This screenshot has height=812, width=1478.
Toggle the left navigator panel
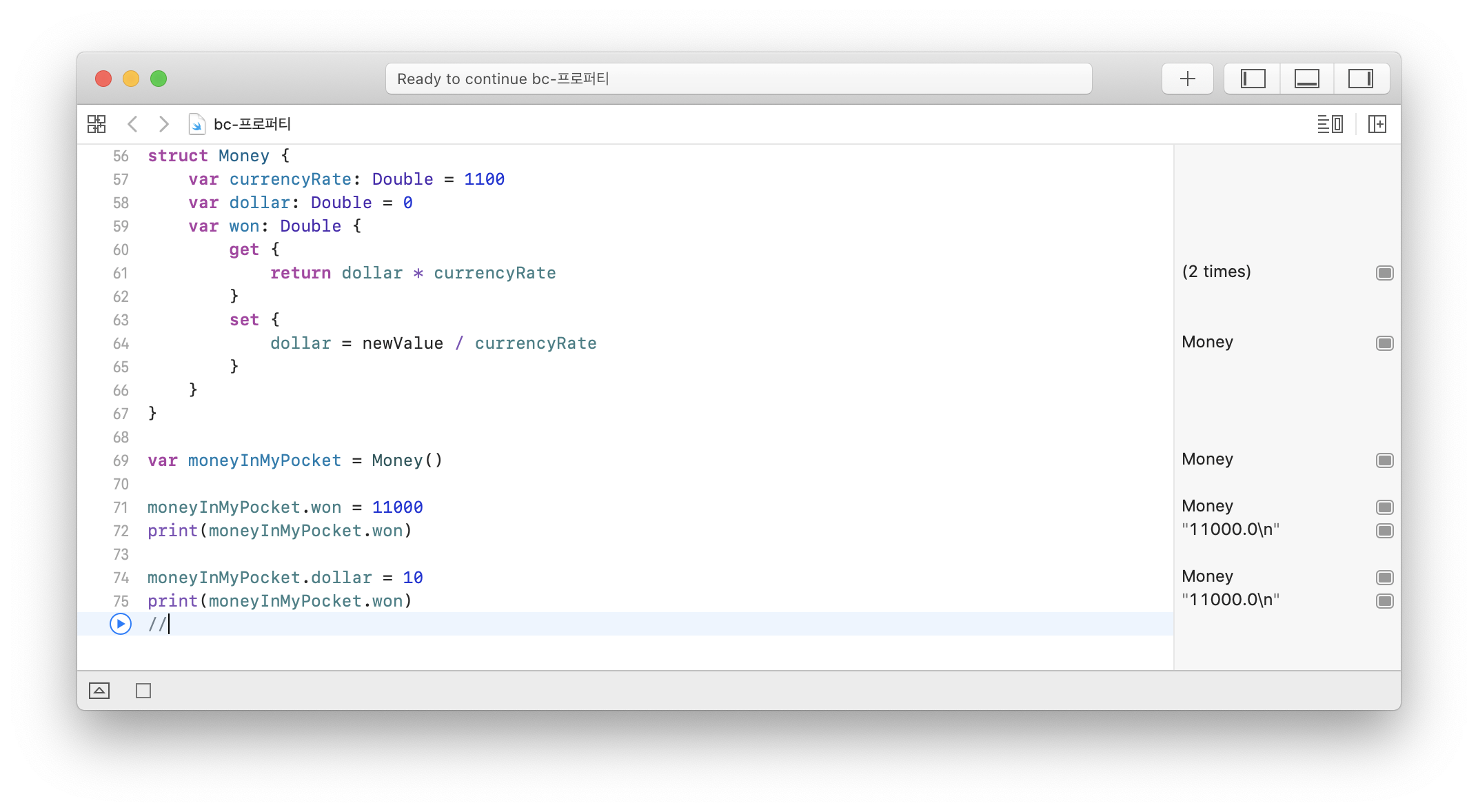(1253, 79)
